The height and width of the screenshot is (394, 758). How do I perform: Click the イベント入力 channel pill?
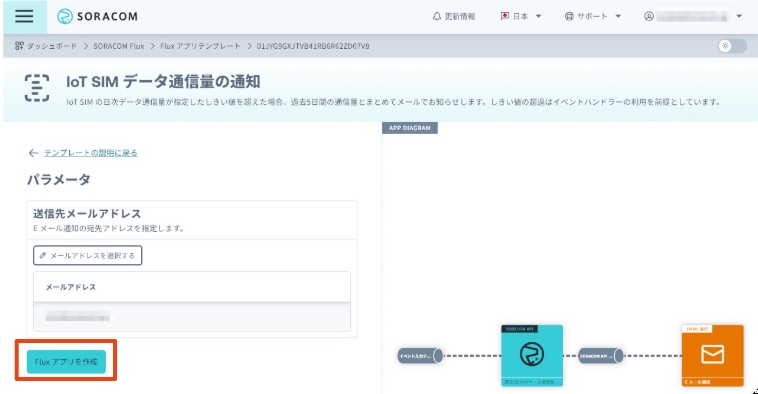click(420, 356)
